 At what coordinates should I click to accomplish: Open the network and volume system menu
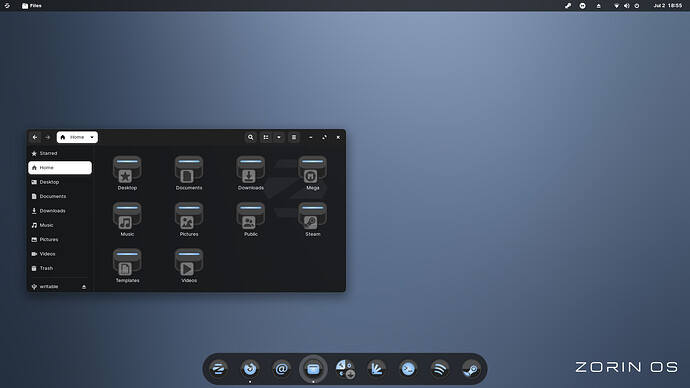pos(627,6)
